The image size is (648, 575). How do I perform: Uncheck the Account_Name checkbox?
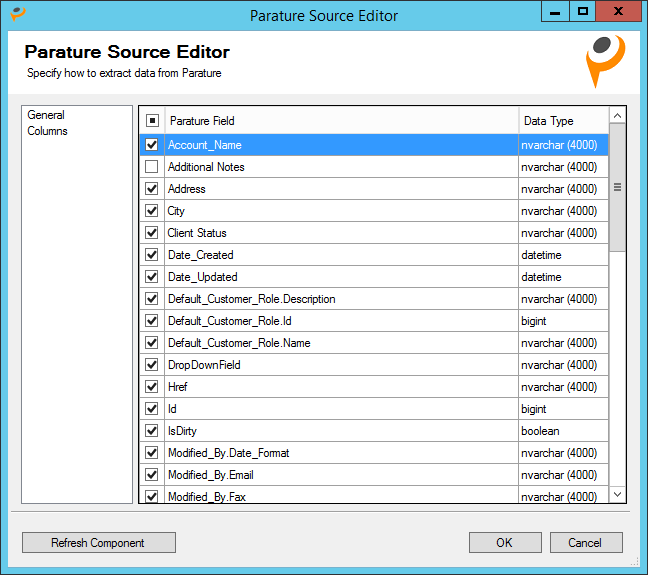tap(152, 145)
